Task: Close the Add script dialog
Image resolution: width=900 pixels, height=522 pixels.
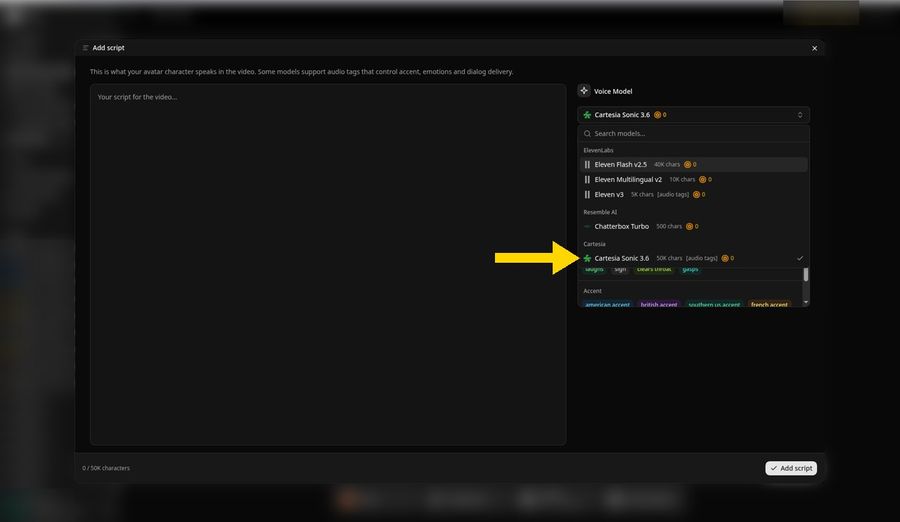Action: coord(814,48)
